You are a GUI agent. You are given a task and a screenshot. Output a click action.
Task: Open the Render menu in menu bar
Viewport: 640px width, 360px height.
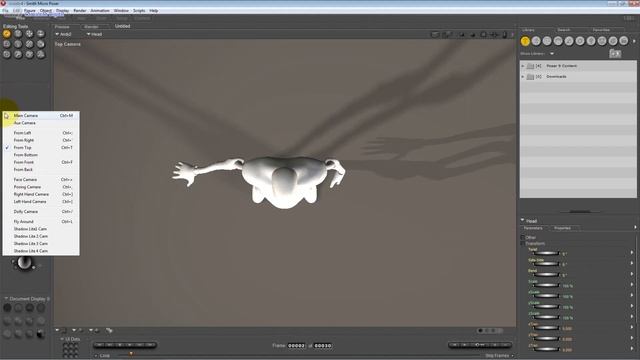click(80, 11)
